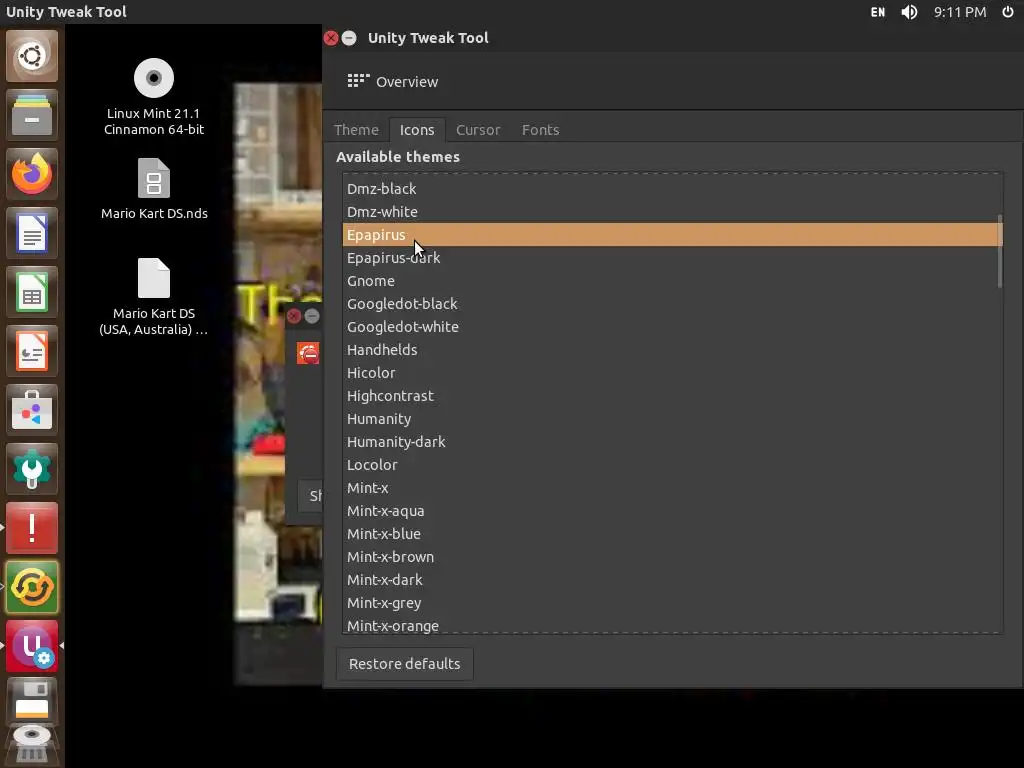The width and height of the screenshot is (1024, 768).
Task: Open LibreOffice Writer from dock
Action: (32, 233)
